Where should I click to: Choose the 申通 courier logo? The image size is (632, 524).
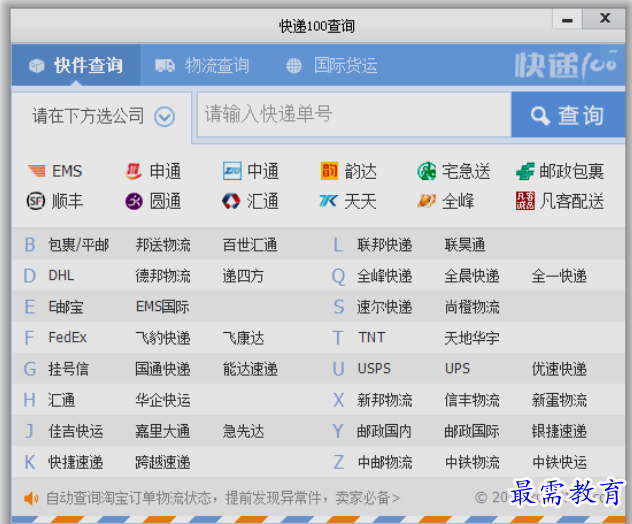click(133, 171)
